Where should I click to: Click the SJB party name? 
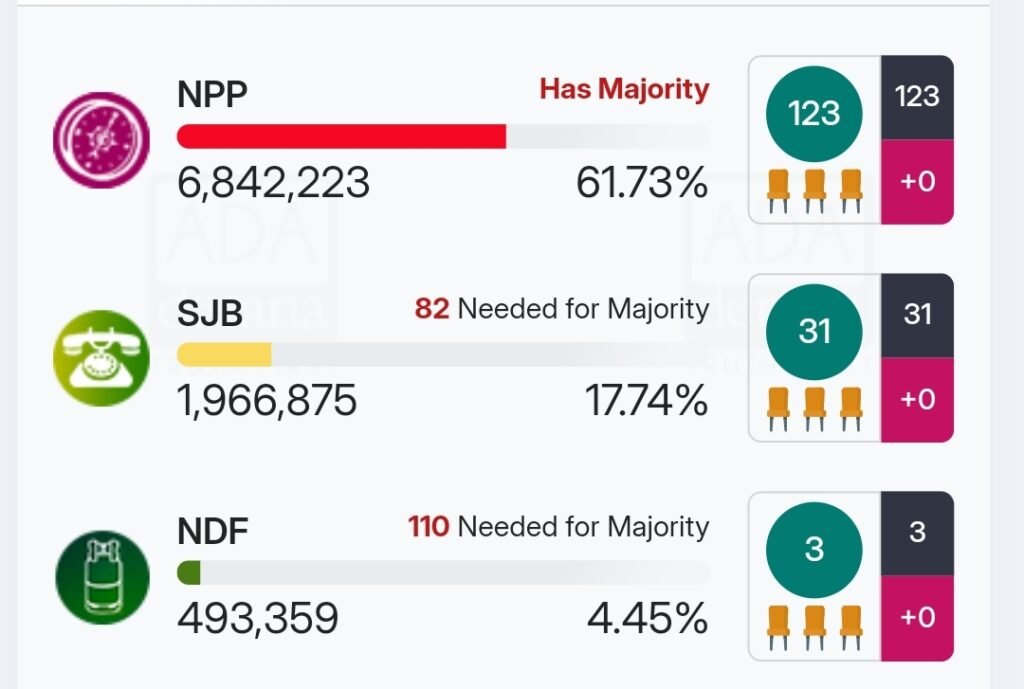point(210,313)
